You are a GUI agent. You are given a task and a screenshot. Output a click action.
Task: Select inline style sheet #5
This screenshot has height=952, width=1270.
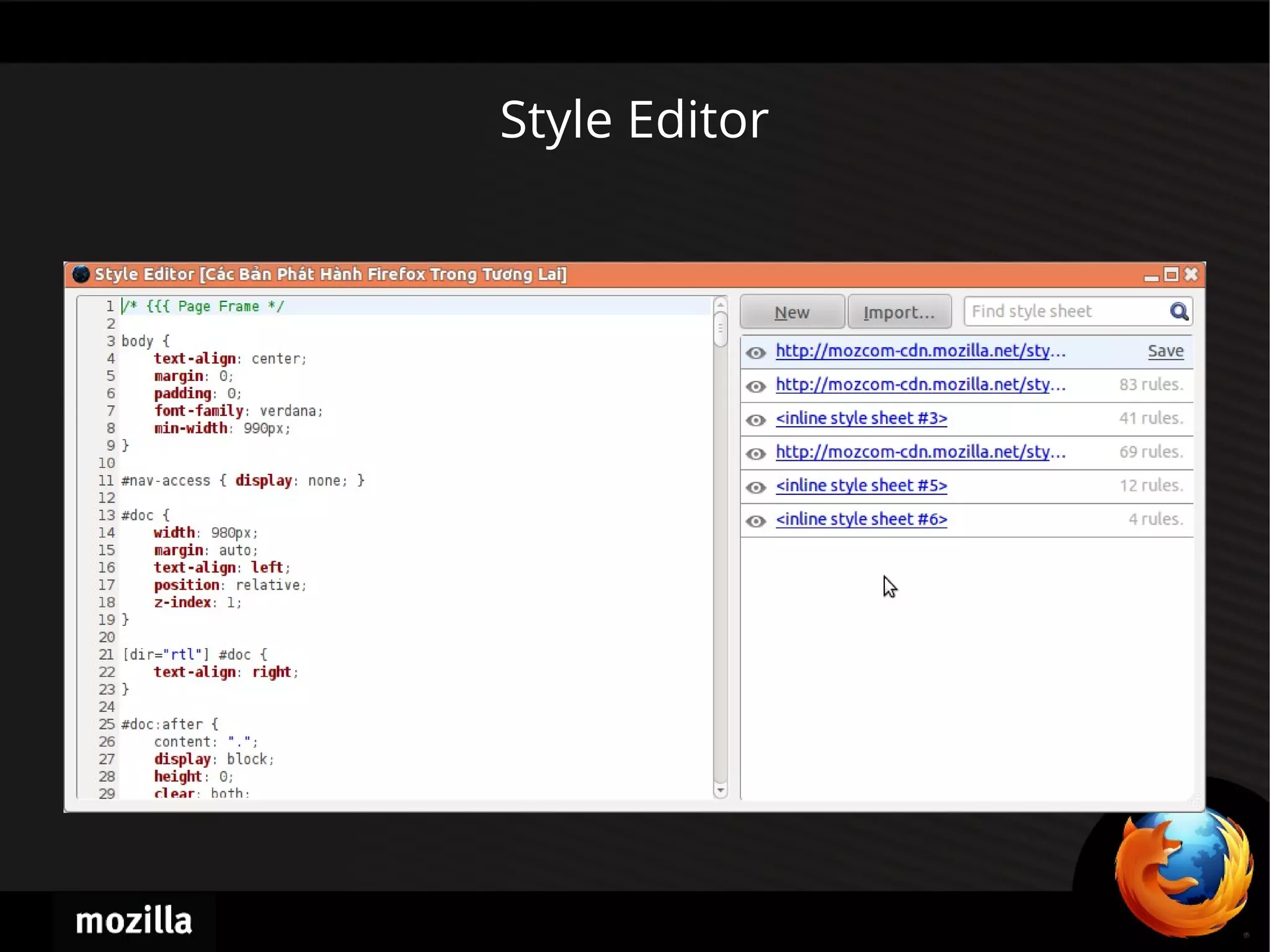pos(861,486)
